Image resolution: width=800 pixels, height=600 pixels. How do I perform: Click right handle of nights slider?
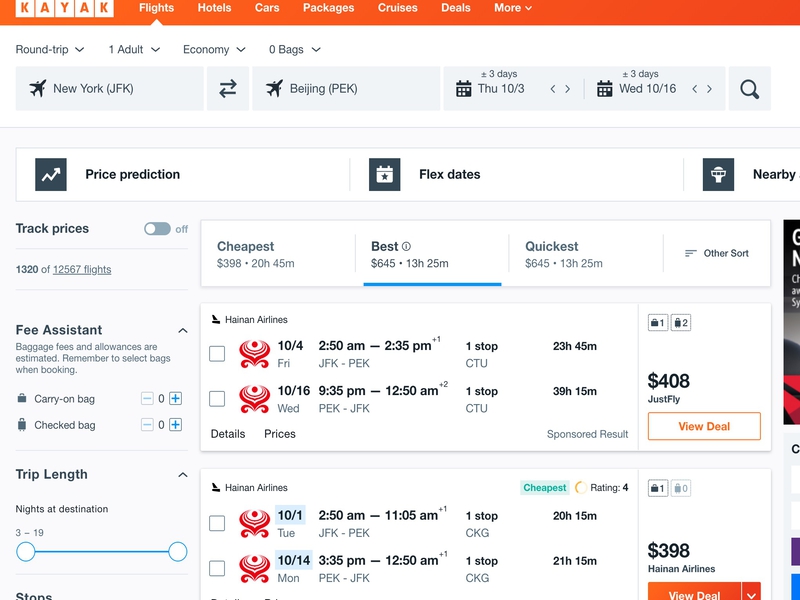(178, 552)
